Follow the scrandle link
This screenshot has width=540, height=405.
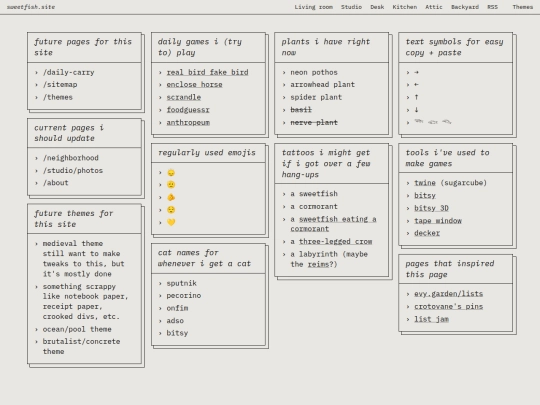tap(184, 97)
